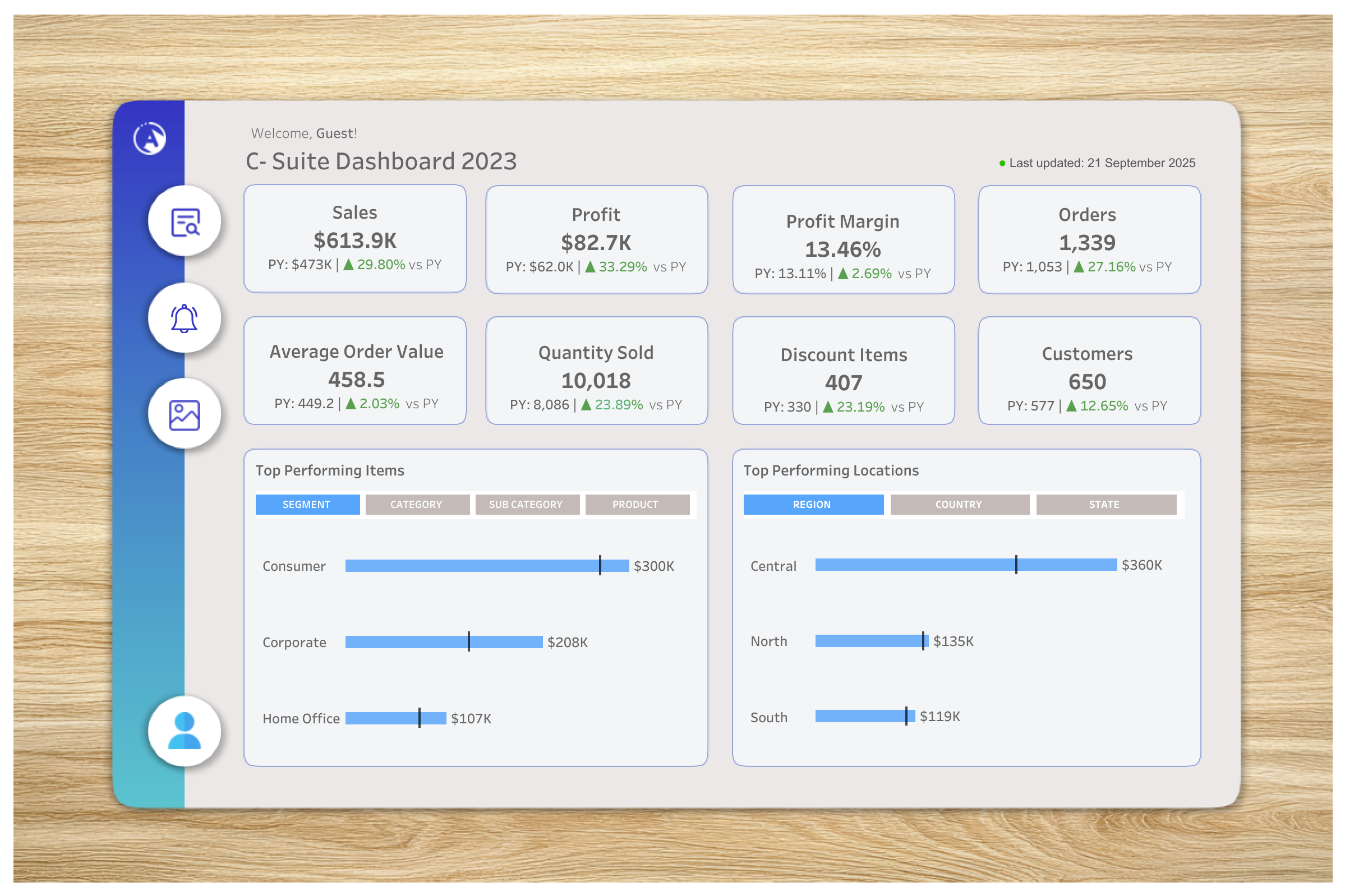Switch to the CATEGORY tab
Image resolution: width=1345 pixels, height=896 pixels.
pos(417,504)
